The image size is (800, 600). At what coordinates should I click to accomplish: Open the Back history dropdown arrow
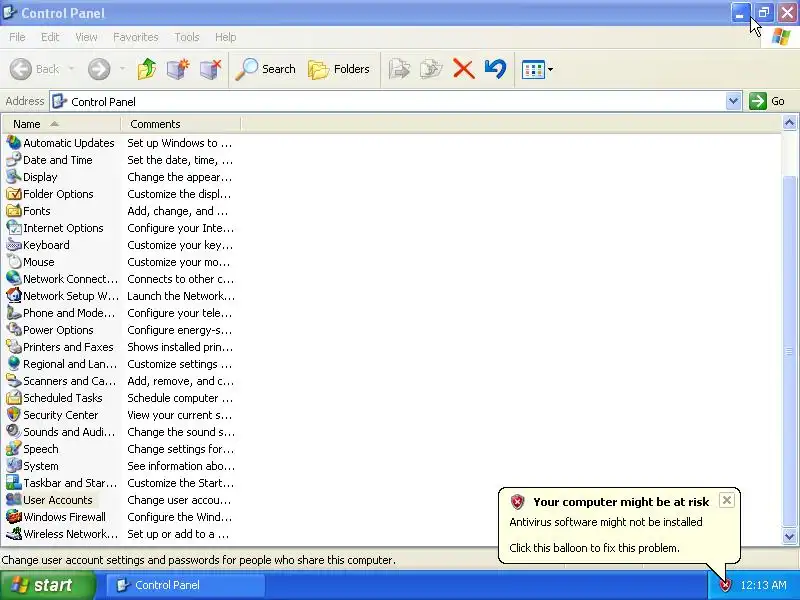(x=71, y=69)
